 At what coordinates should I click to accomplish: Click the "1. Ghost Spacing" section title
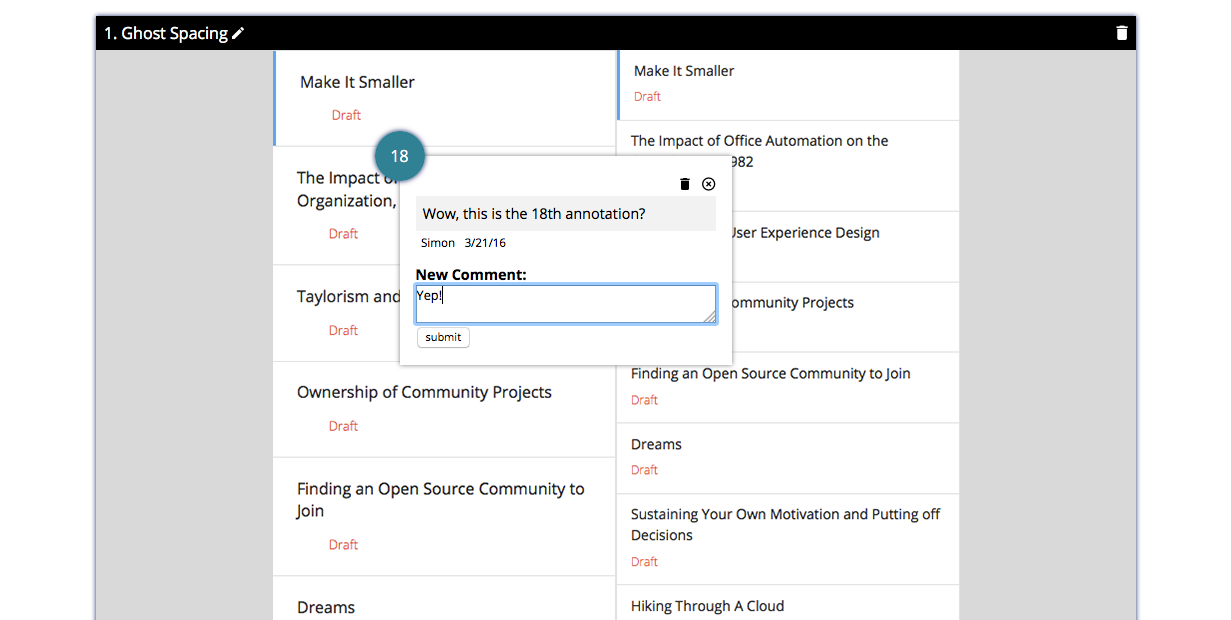tap(166, 34)
